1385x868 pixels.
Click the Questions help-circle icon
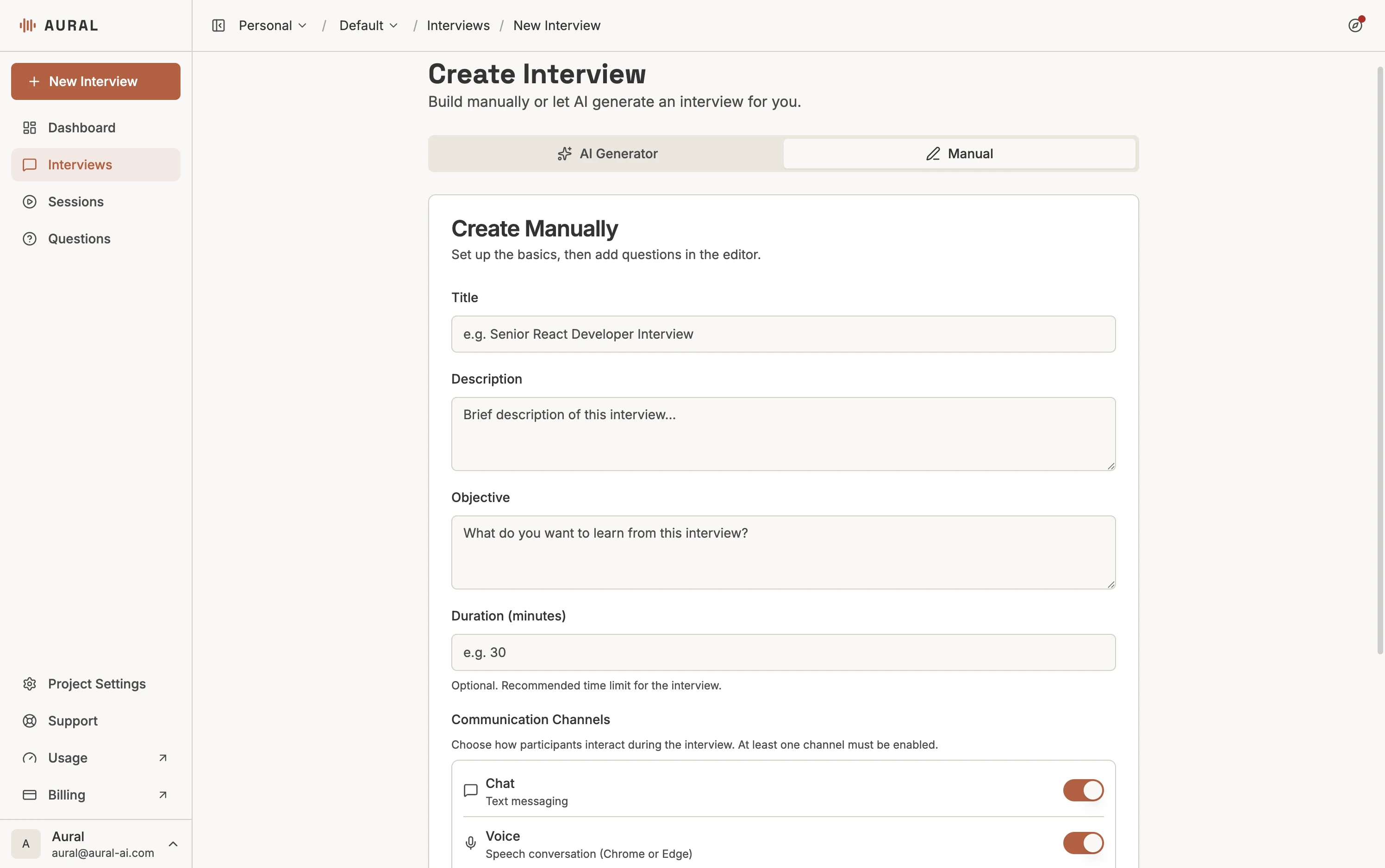(29, 239)
